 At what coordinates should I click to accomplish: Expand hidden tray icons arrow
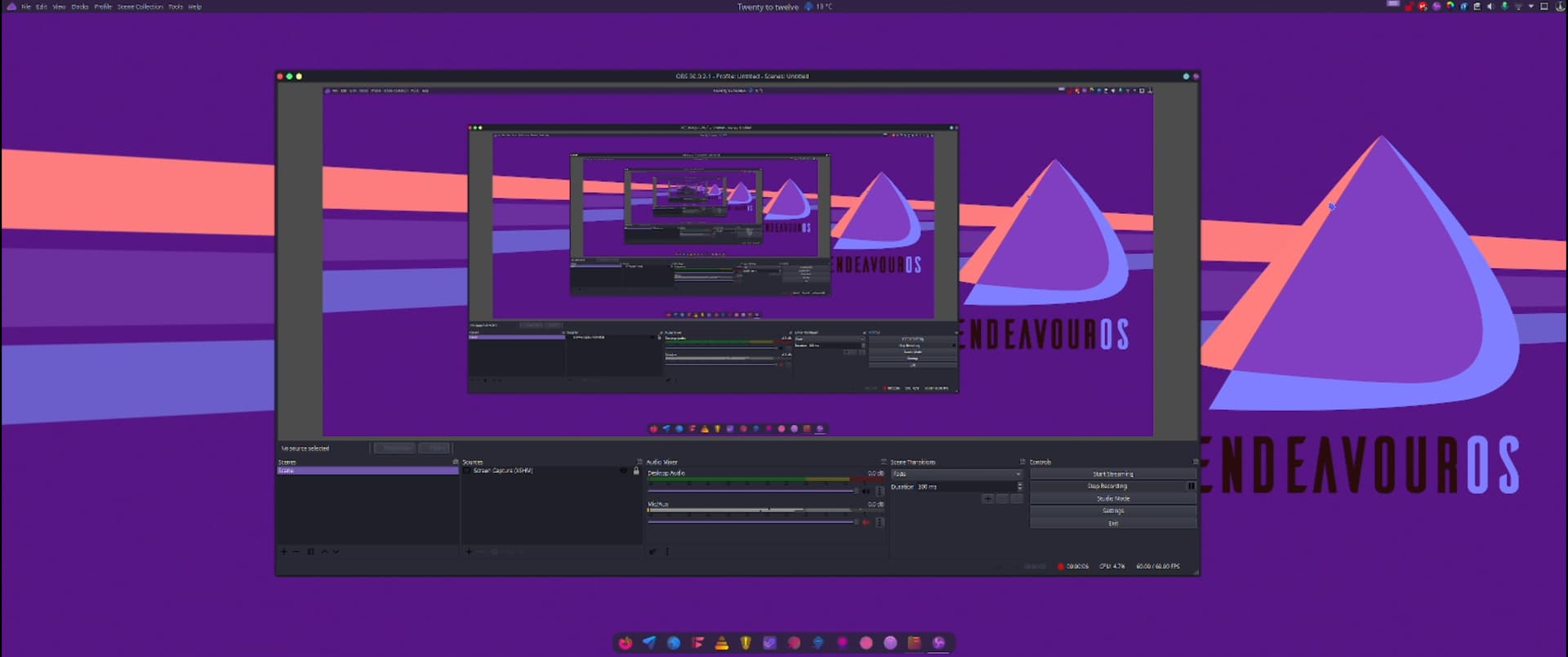(x=1531, y=7)
